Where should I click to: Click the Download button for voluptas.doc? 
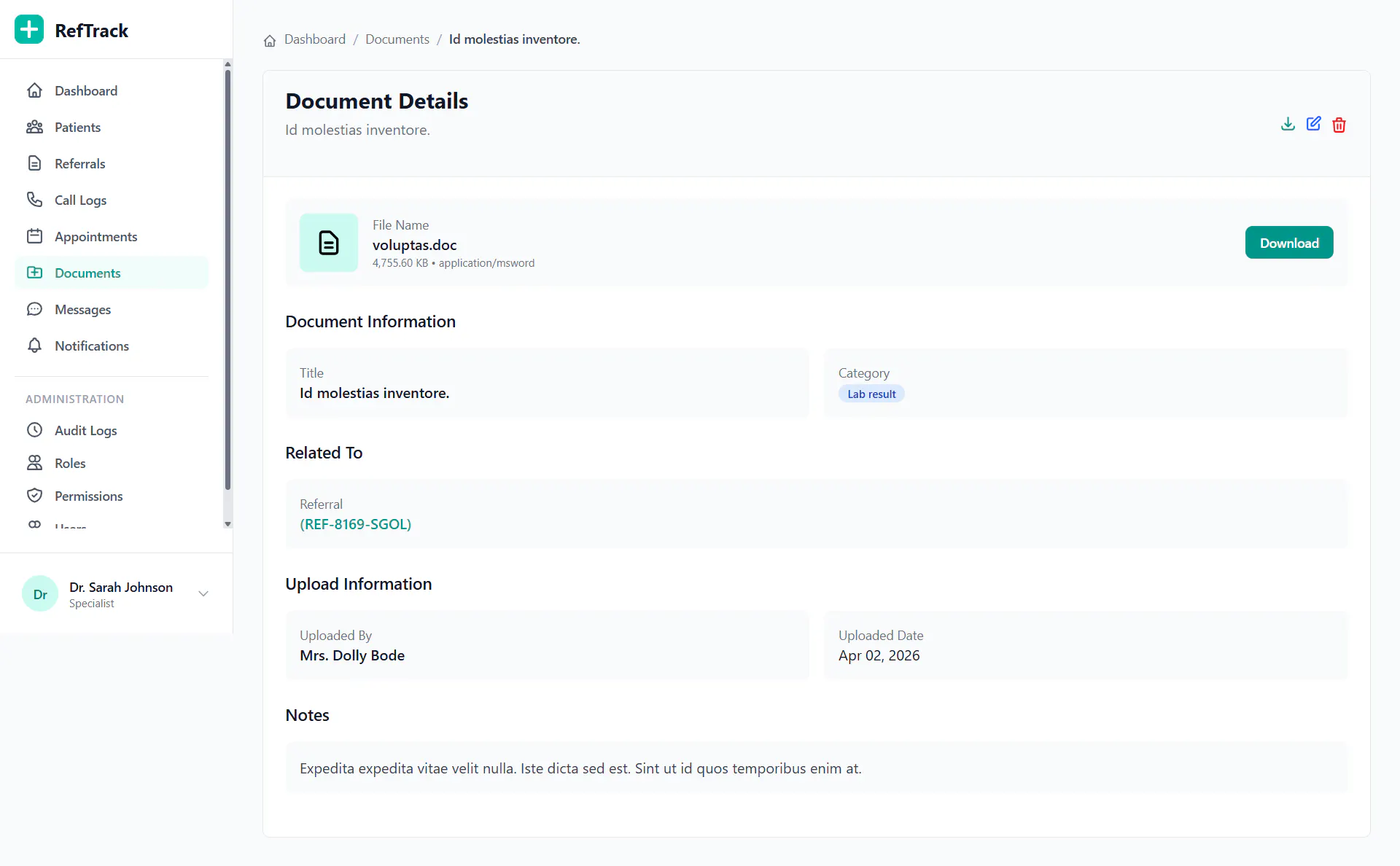tap(1289, 243)
